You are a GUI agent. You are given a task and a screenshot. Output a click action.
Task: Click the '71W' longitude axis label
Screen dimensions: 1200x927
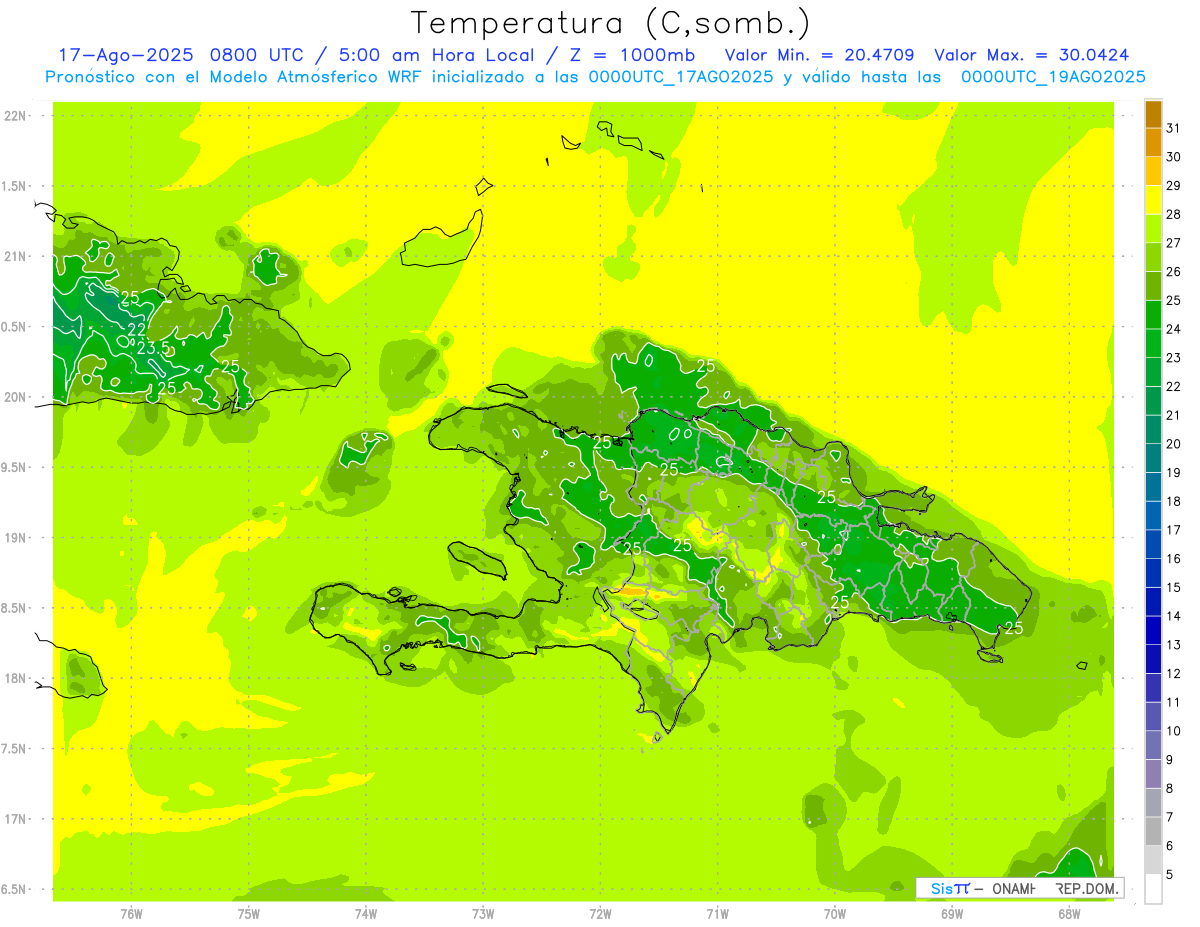coord(717,914)
